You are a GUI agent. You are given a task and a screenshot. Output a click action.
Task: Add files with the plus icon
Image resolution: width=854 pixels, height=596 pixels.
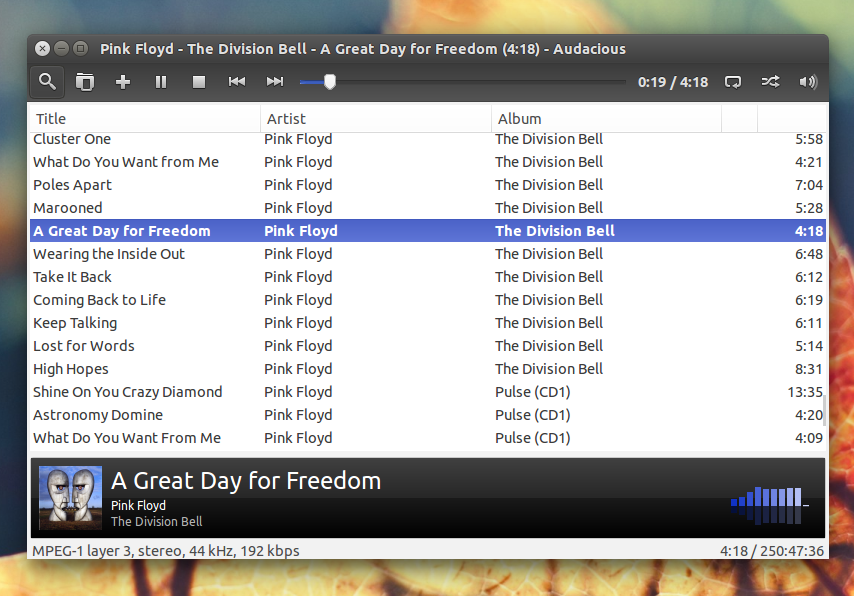point(123,82)
